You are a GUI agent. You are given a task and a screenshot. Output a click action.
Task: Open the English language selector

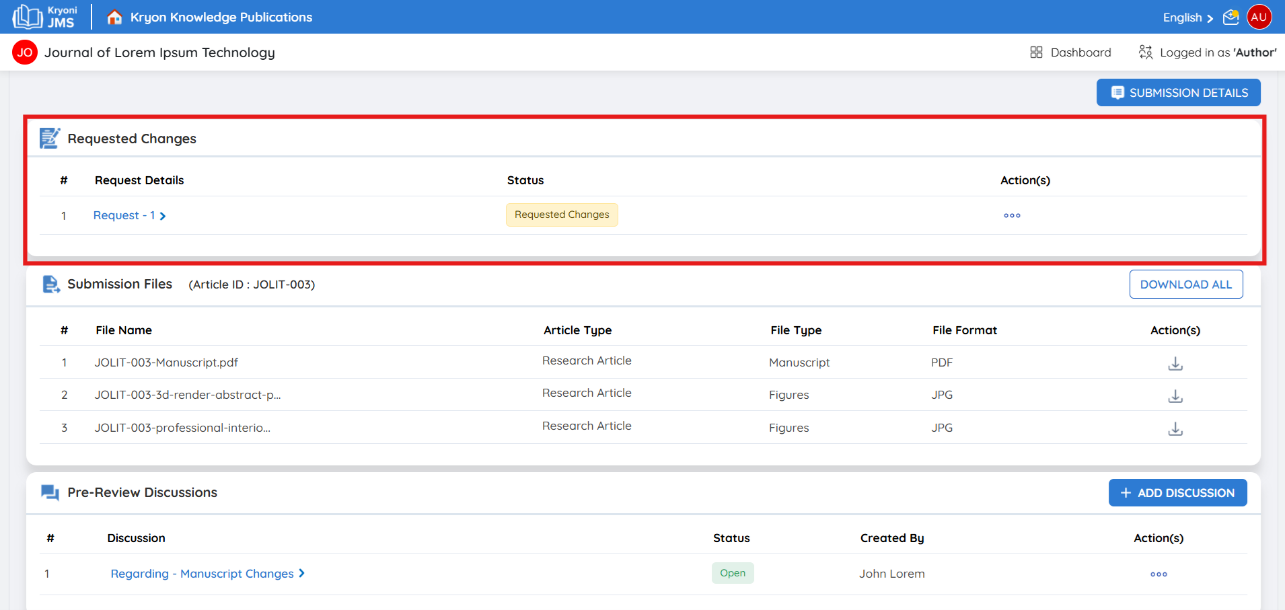(1187, 18)
